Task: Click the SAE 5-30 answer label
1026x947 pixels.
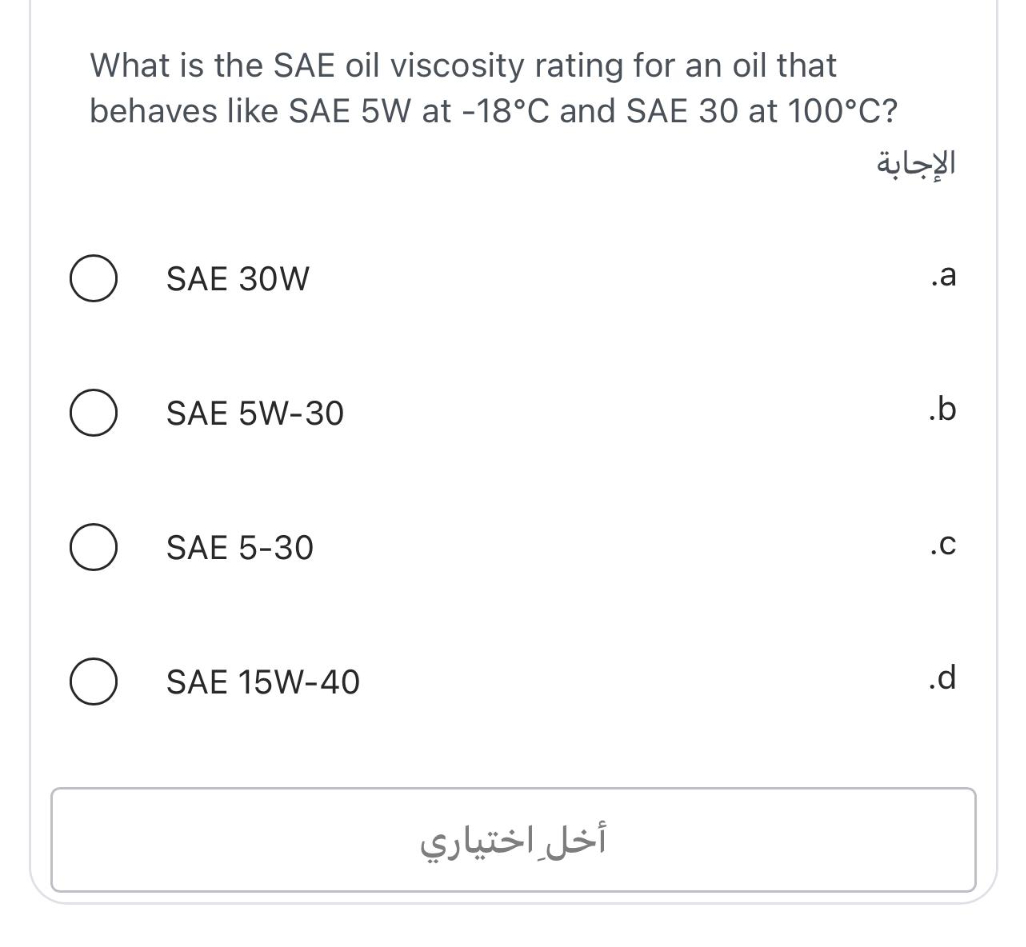Action: [x=240, y=547]
